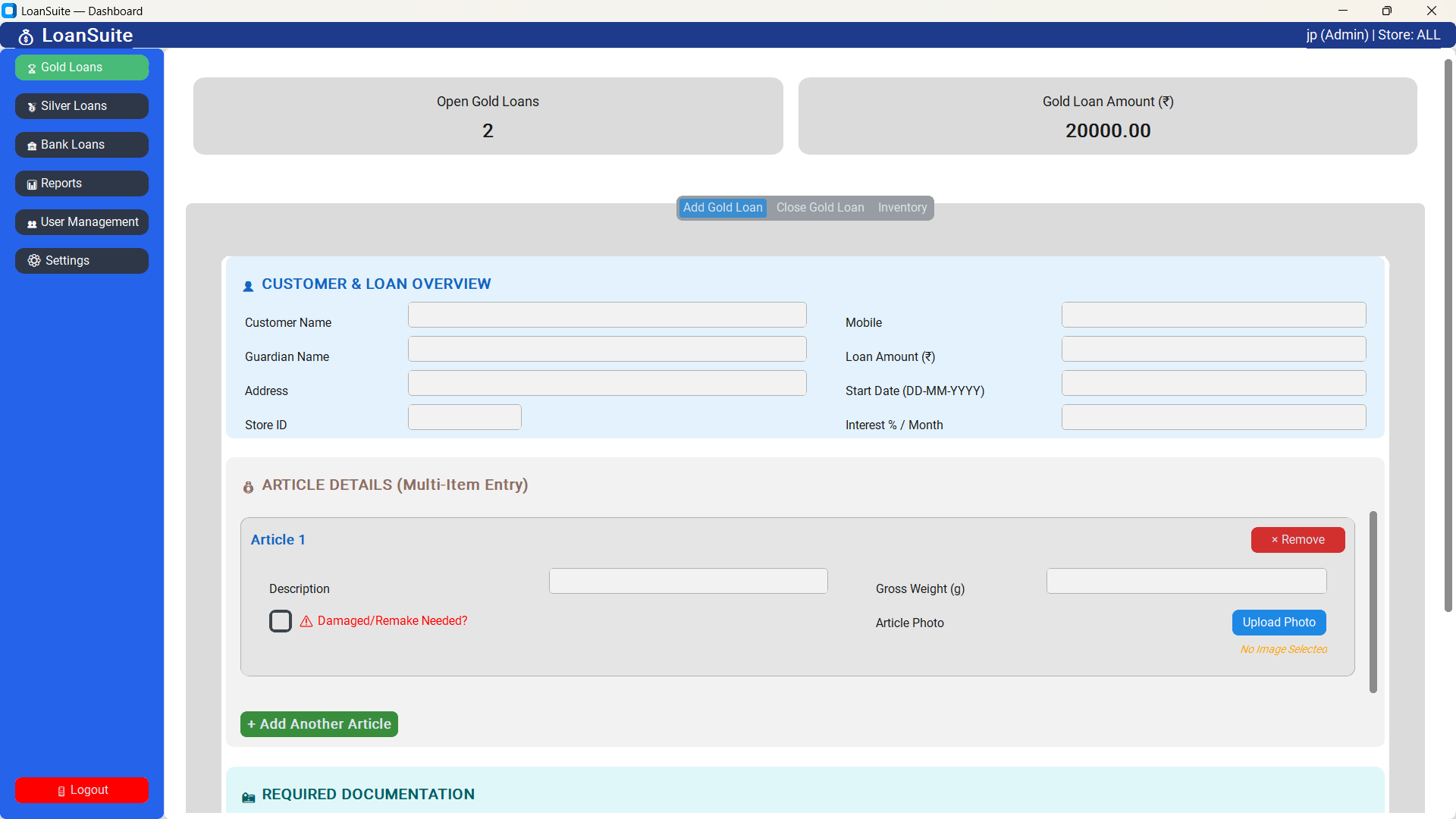1456x819 pixels.
Task: Click the person icon beside Customer & Loan Overview
Action: (x=248, y=286)
